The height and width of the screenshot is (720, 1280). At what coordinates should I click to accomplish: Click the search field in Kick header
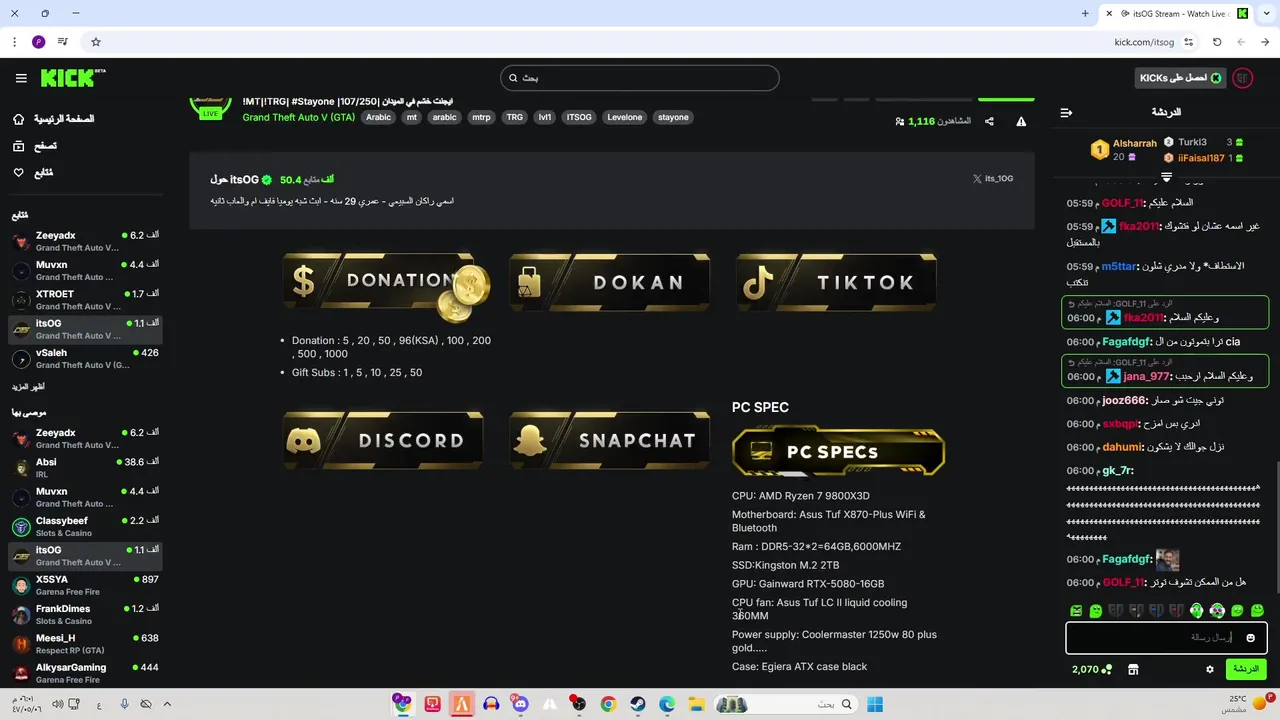coord(640,78)
